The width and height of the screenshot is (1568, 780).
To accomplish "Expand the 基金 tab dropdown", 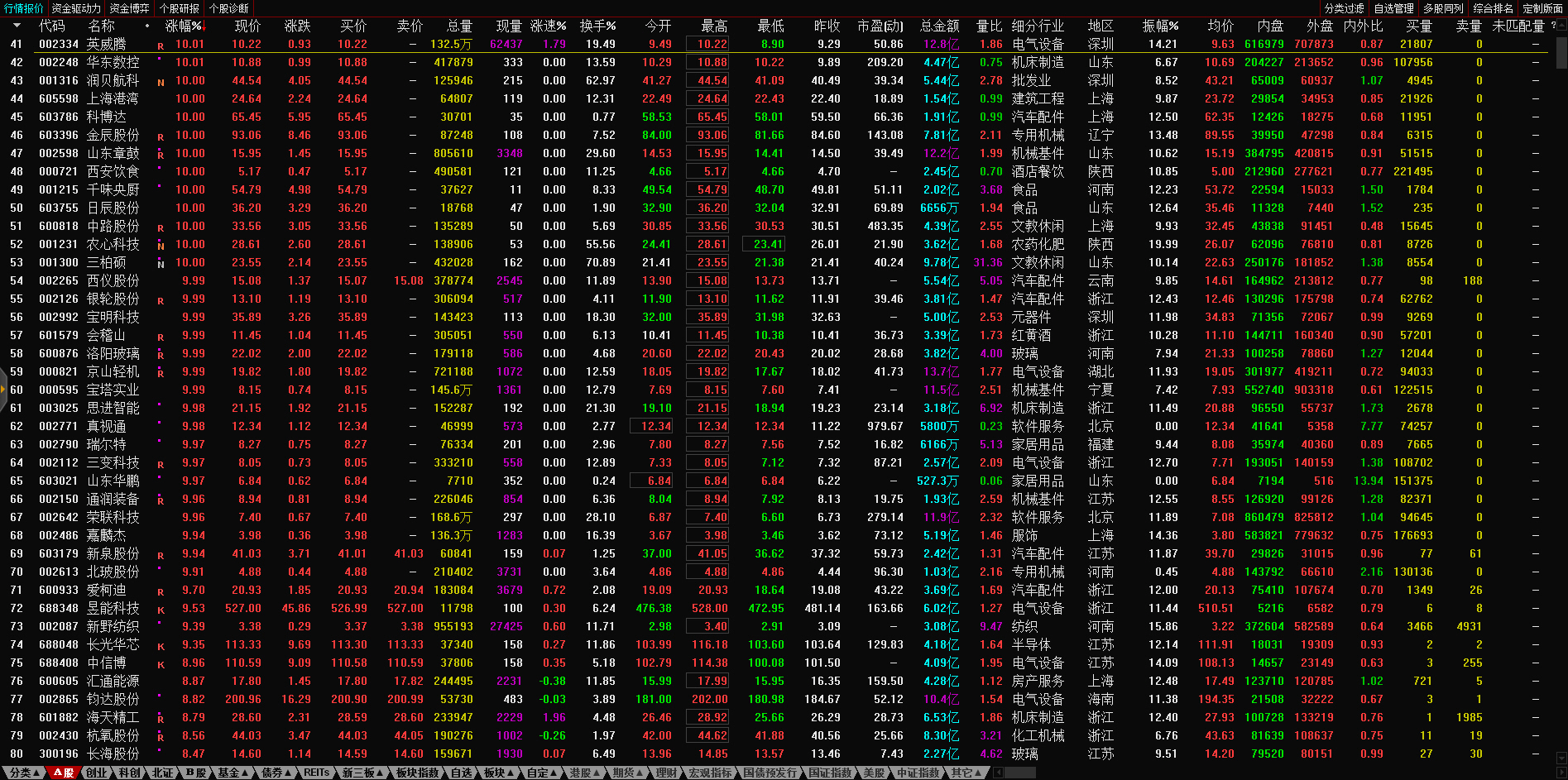I will (233, 773).
